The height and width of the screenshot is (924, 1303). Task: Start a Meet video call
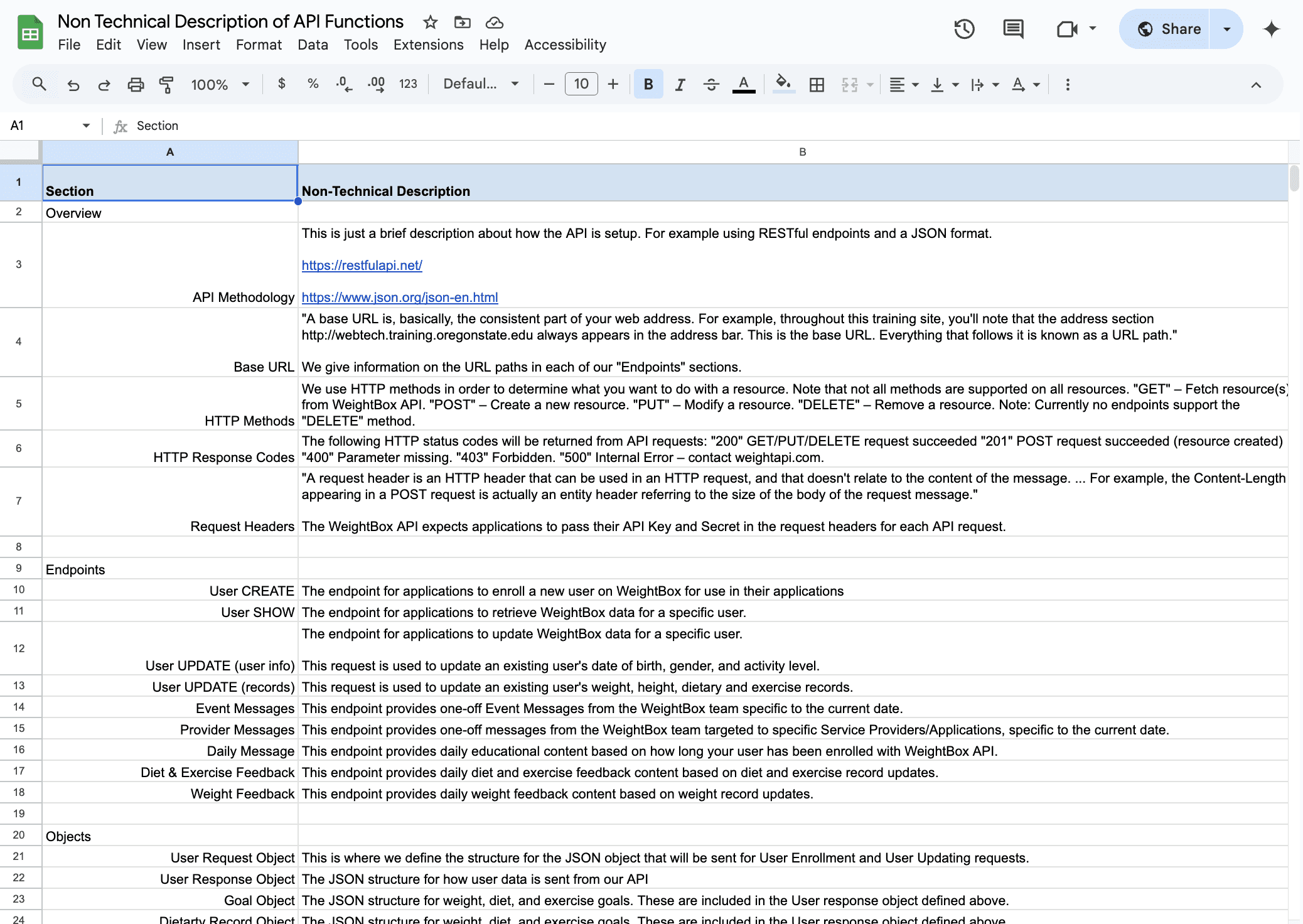pyautogui.click(x=1066, y=29)
